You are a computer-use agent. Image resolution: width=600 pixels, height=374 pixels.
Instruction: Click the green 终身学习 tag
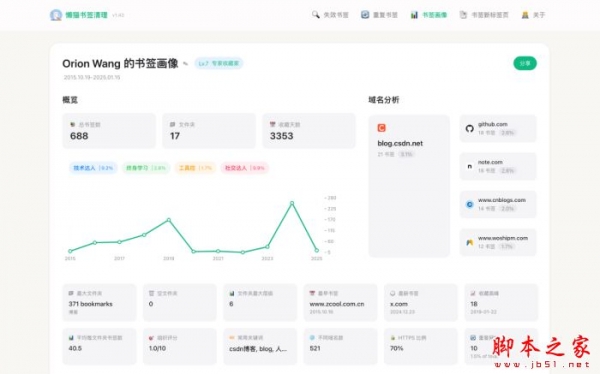pyautogui.click(x=146, y=168)
